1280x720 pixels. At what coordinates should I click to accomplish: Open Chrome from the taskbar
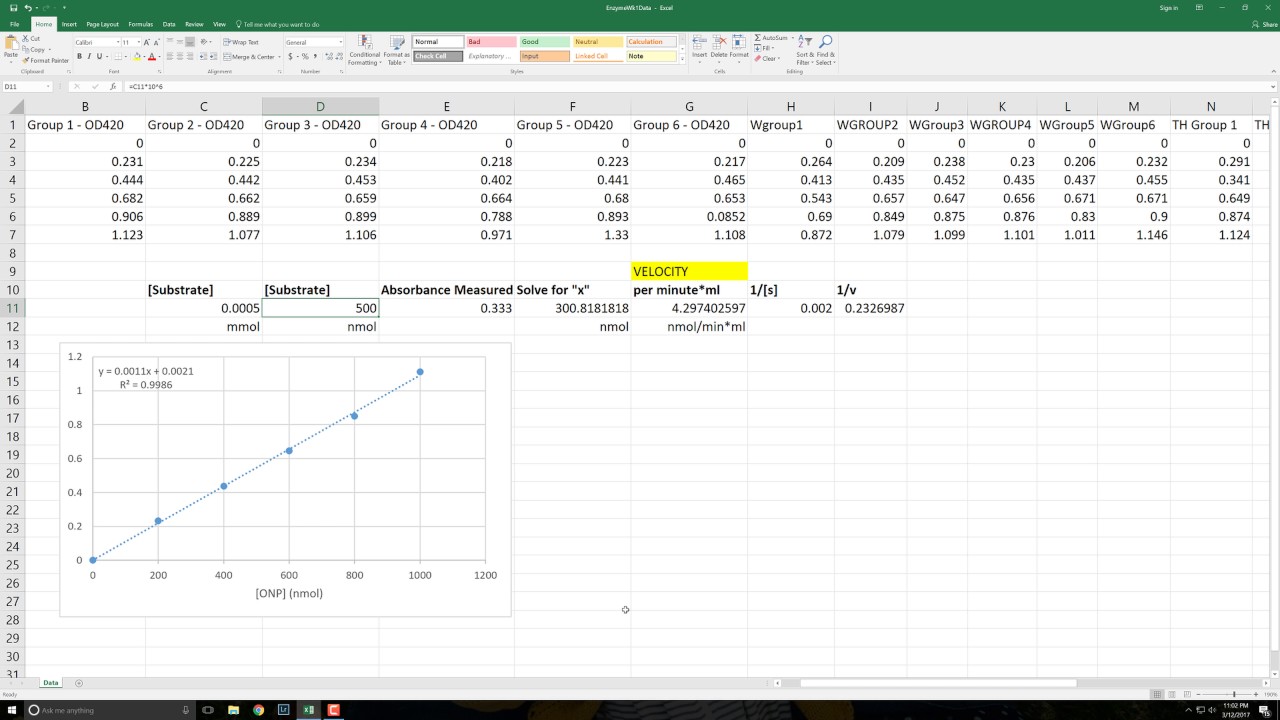tap(259, 710)
